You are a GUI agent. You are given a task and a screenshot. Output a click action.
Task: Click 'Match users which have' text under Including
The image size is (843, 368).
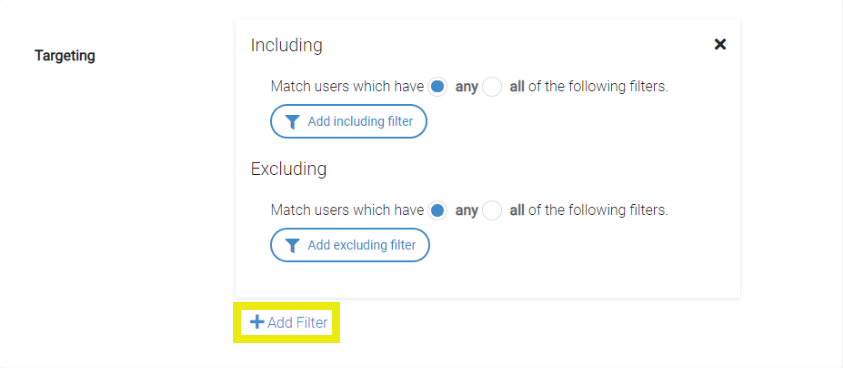point(347,87)
